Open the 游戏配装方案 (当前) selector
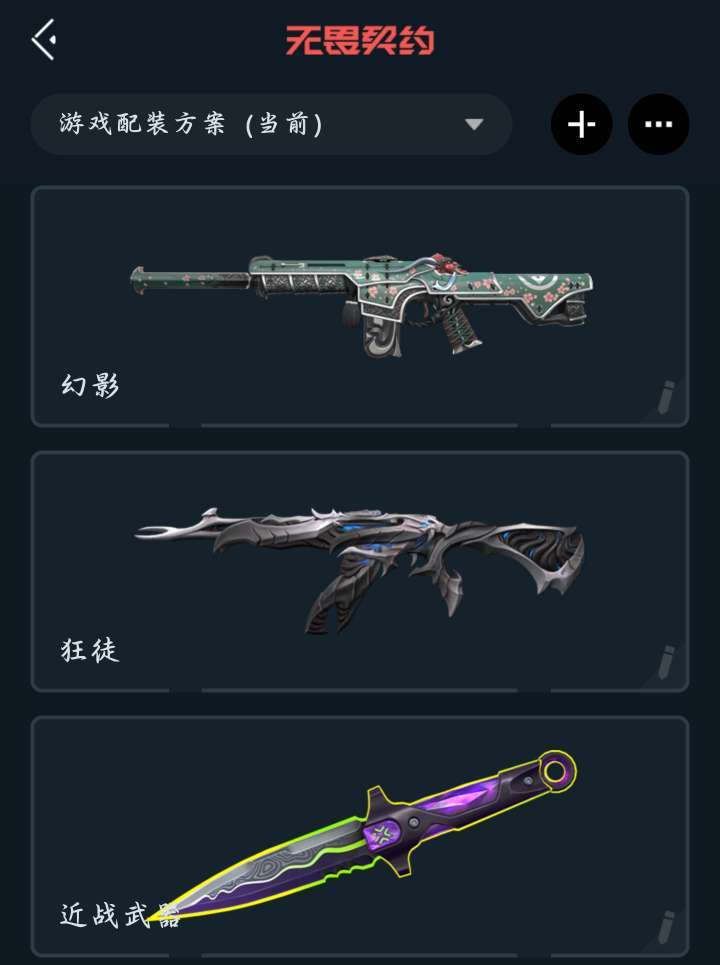 pyautogui.click(x=271, y=124)
